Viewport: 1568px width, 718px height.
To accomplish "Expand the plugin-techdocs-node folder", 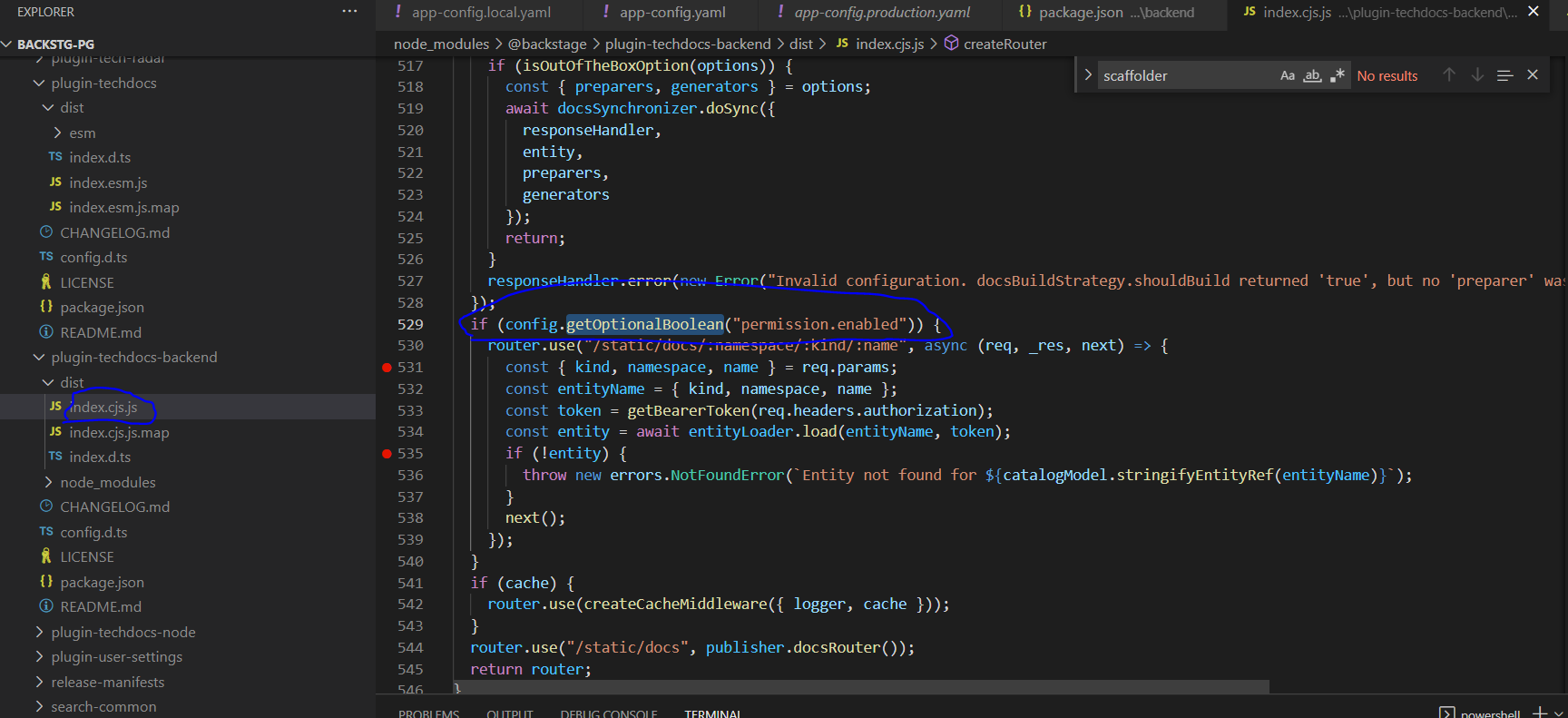I will [122, 632].
